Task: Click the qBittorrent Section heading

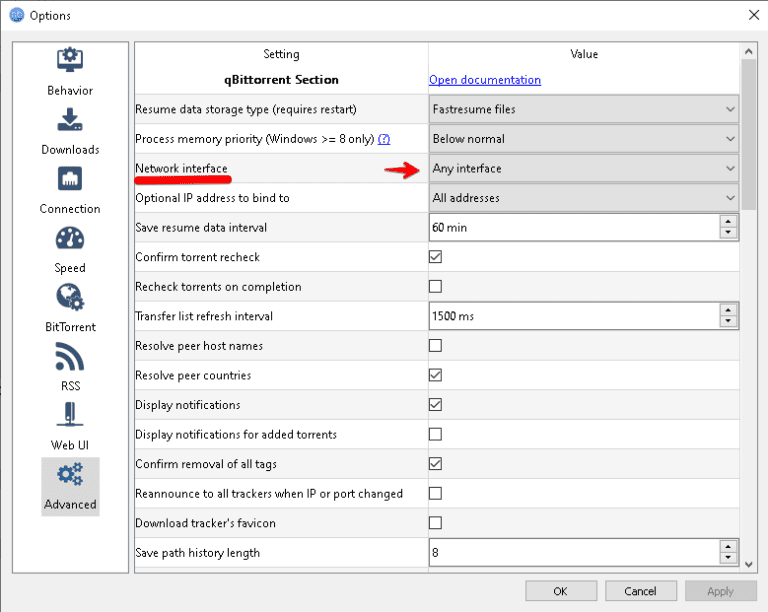Action: click(x=281, y=80)
